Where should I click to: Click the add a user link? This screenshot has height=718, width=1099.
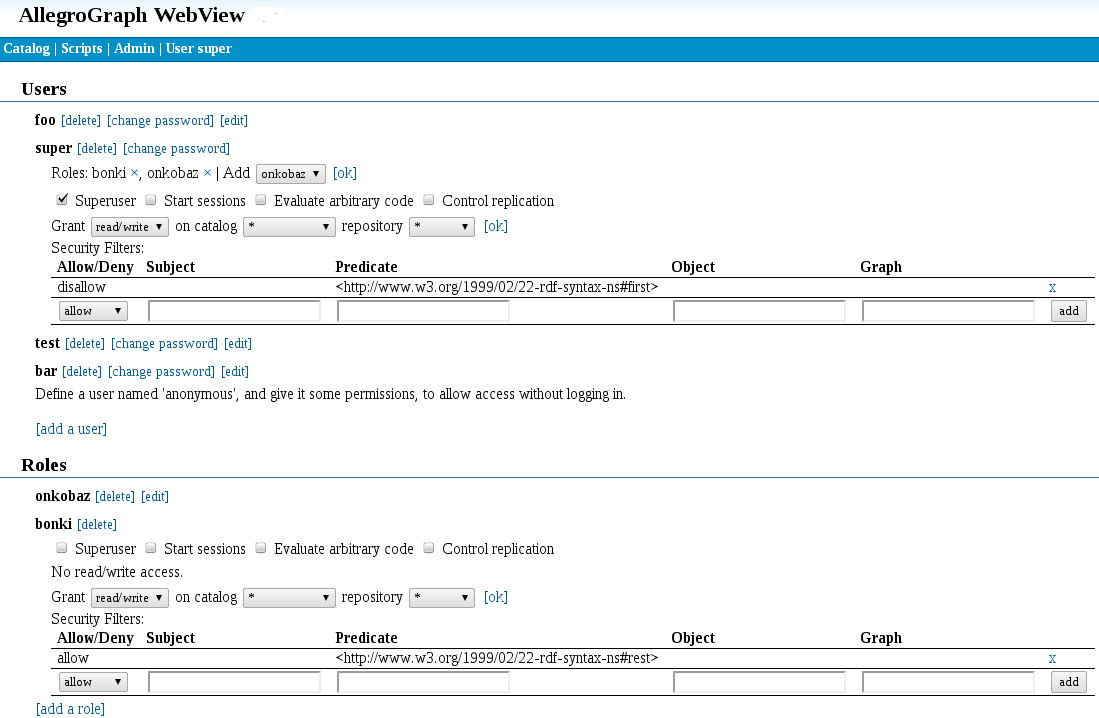[71, 428]
